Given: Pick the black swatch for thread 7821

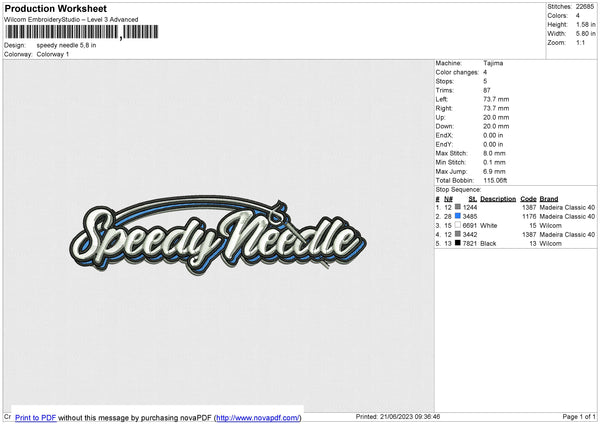Looking at the screenshot, I should [458, 243].
